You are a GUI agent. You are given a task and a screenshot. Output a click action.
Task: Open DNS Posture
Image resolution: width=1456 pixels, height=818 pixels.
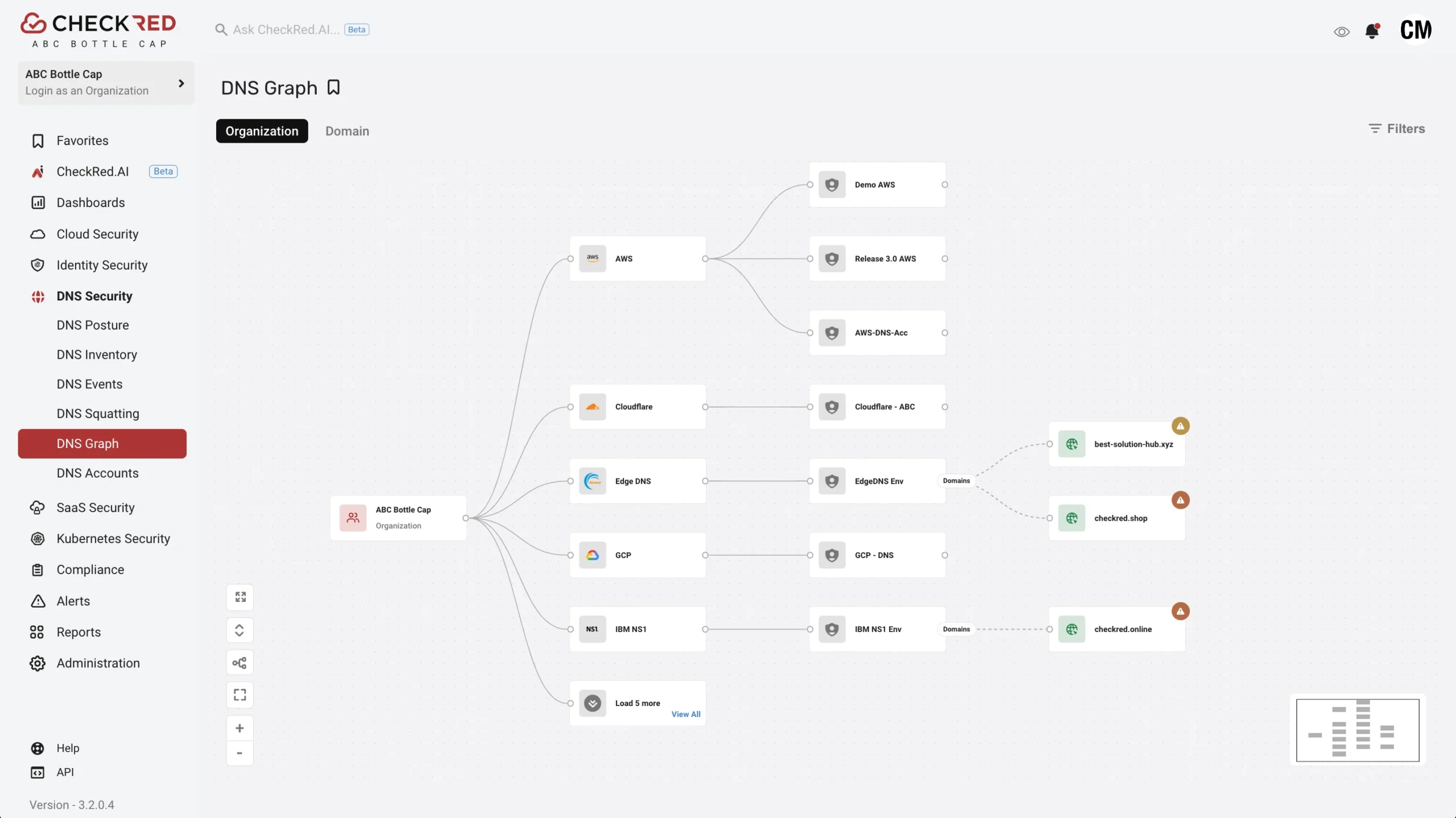click(93, 325)
